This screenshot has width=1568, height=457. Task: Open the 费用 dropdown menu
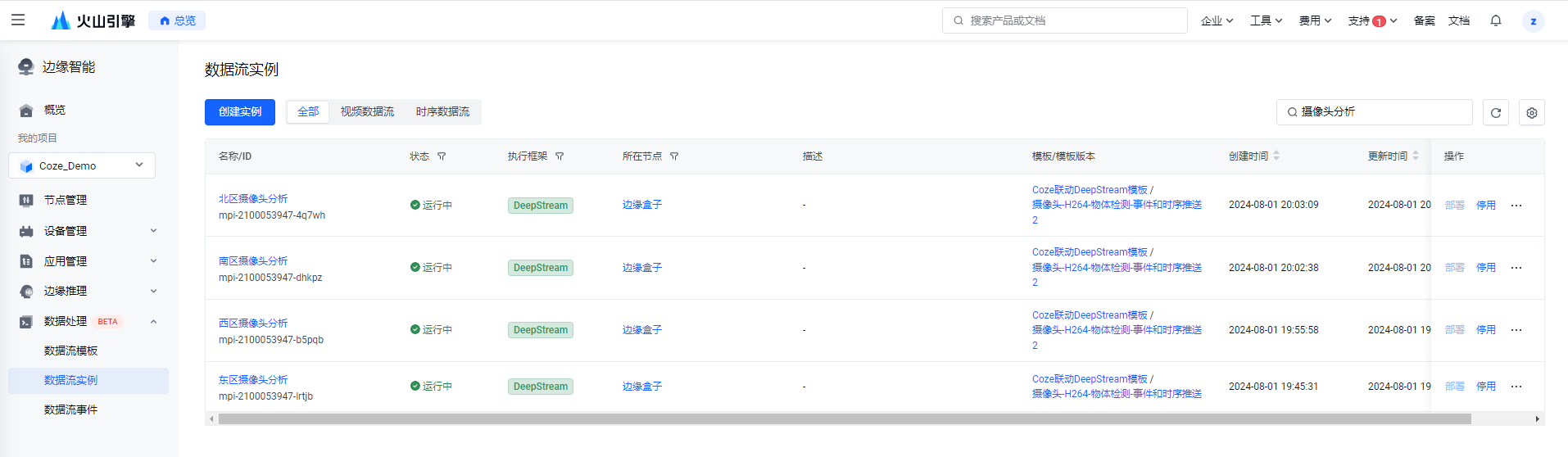pos(1315,20)
